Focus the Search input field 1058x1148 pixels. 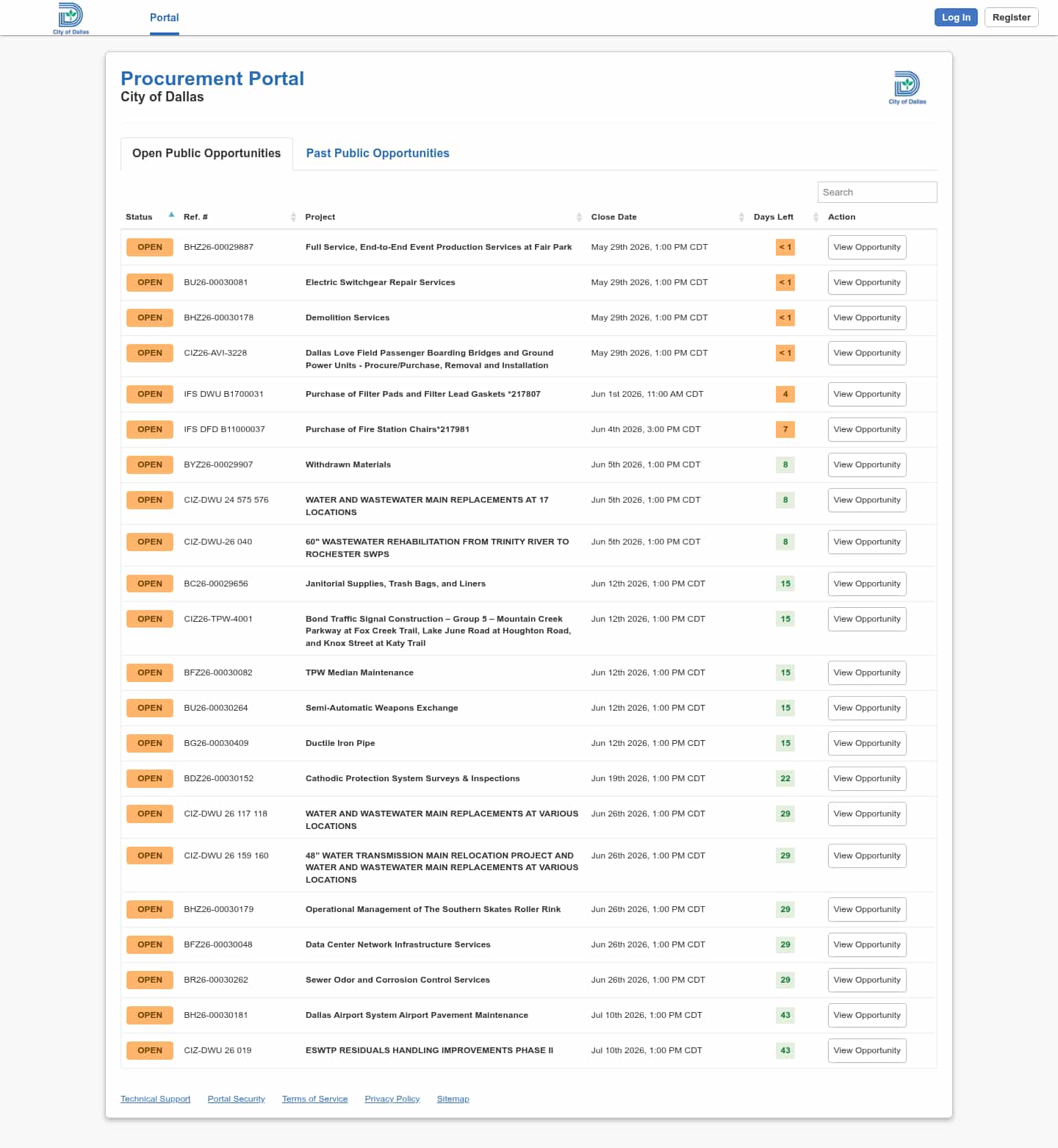point(877,192)
